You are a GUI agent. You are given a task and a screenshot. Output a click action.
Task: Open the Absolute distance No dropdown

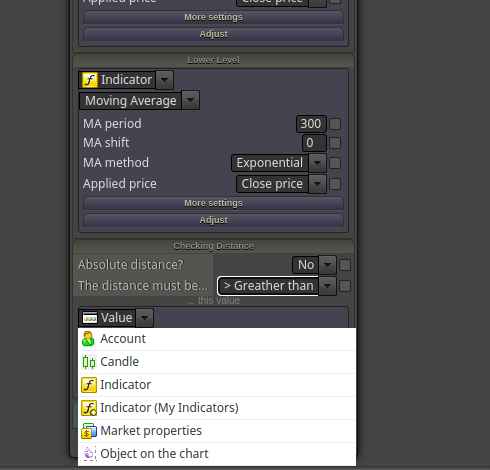point(327,265)
